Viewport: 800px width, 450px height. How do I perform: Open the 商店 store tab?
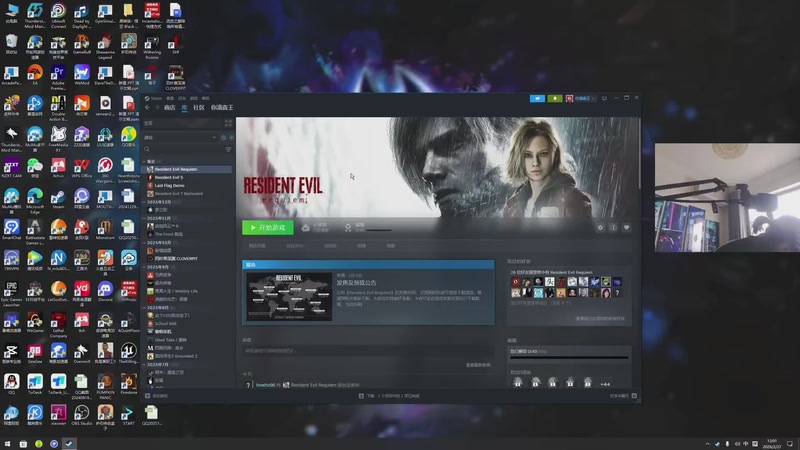point(169,108)
